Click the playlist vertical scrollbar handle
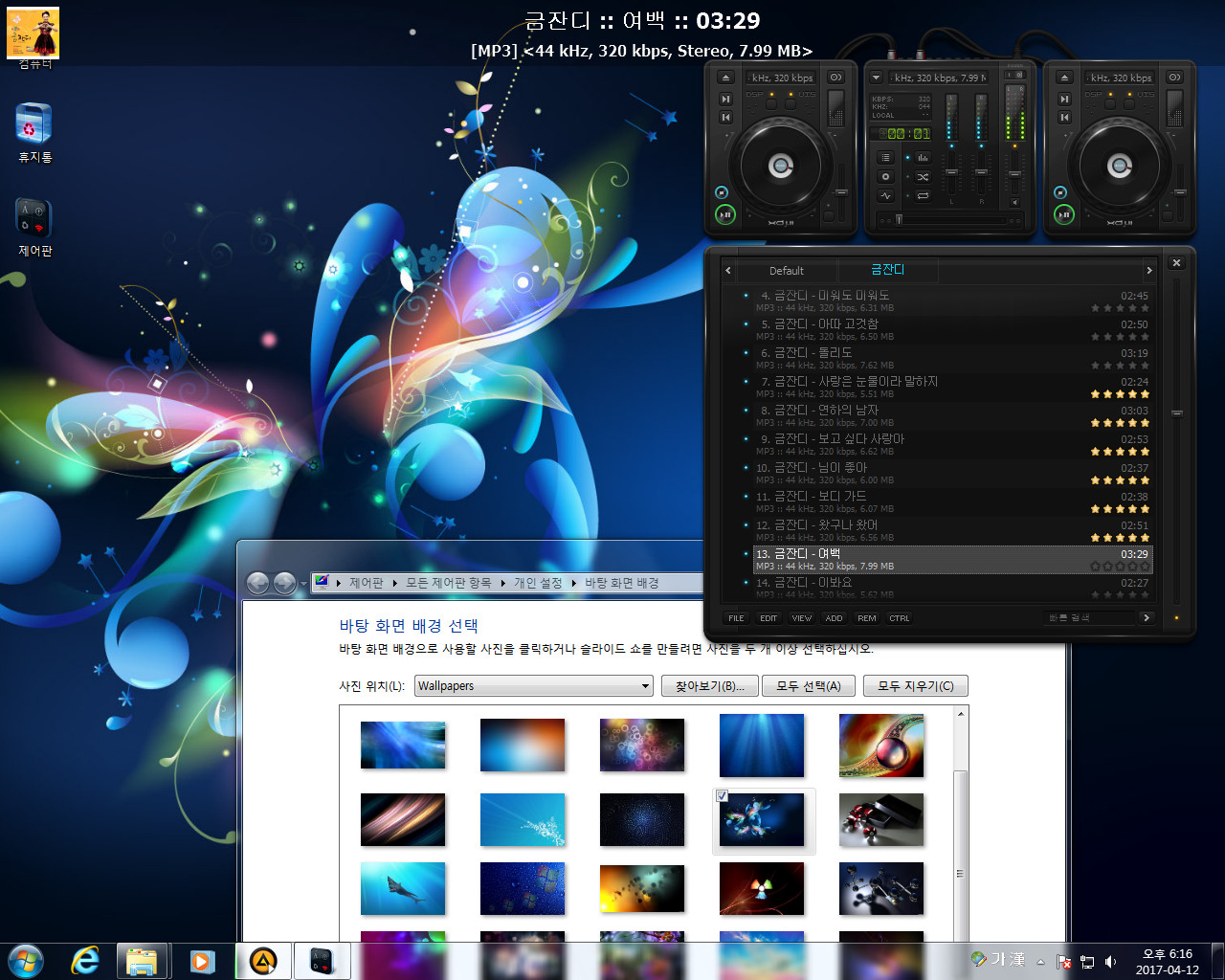This screenshot has width=1225, height=980. (x=1177, y=413)
